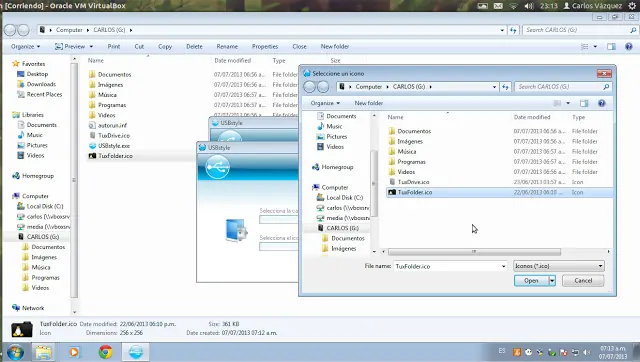Open the dialog's help icon
The image size is (640, 362).
coord(601,103)
